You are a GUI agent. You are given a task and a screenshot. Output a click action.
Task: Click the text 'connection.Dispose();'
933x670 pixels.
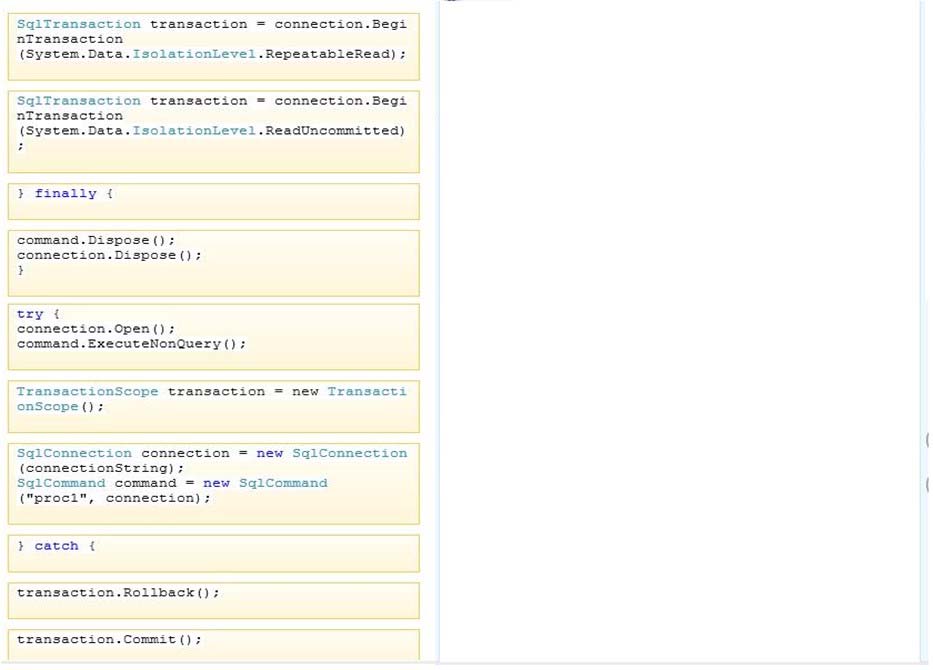coord(109,255)
